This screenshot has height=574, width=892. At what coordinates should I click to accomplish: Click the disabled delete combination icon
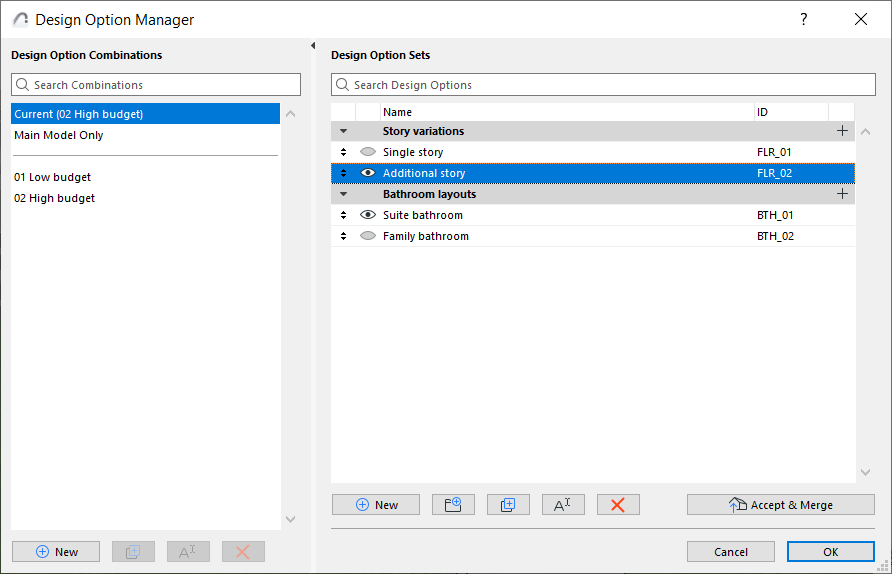tap(243, 552)
